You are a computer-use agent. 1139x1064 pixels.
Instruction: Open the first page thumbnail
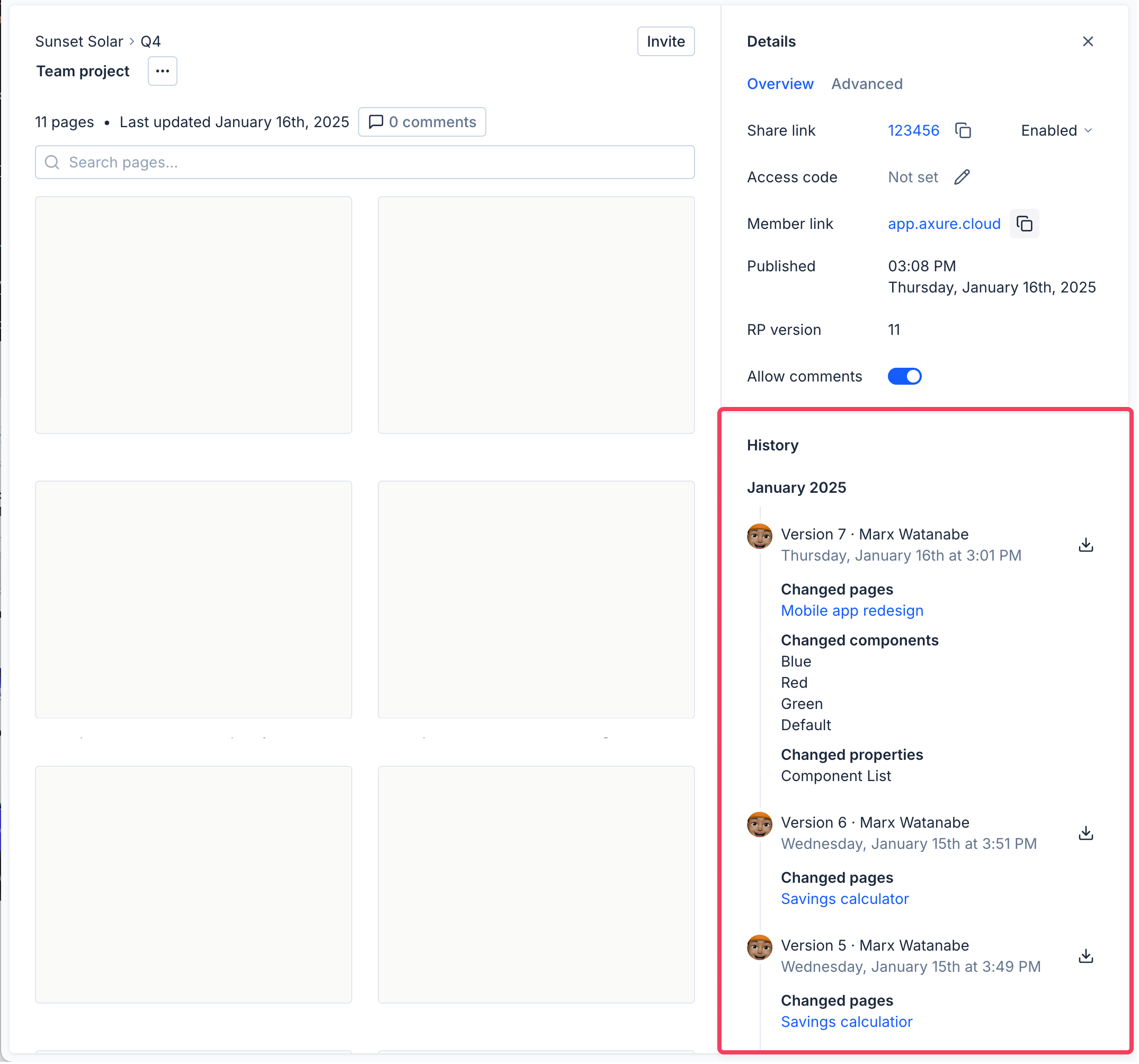[x=193, y=315]
